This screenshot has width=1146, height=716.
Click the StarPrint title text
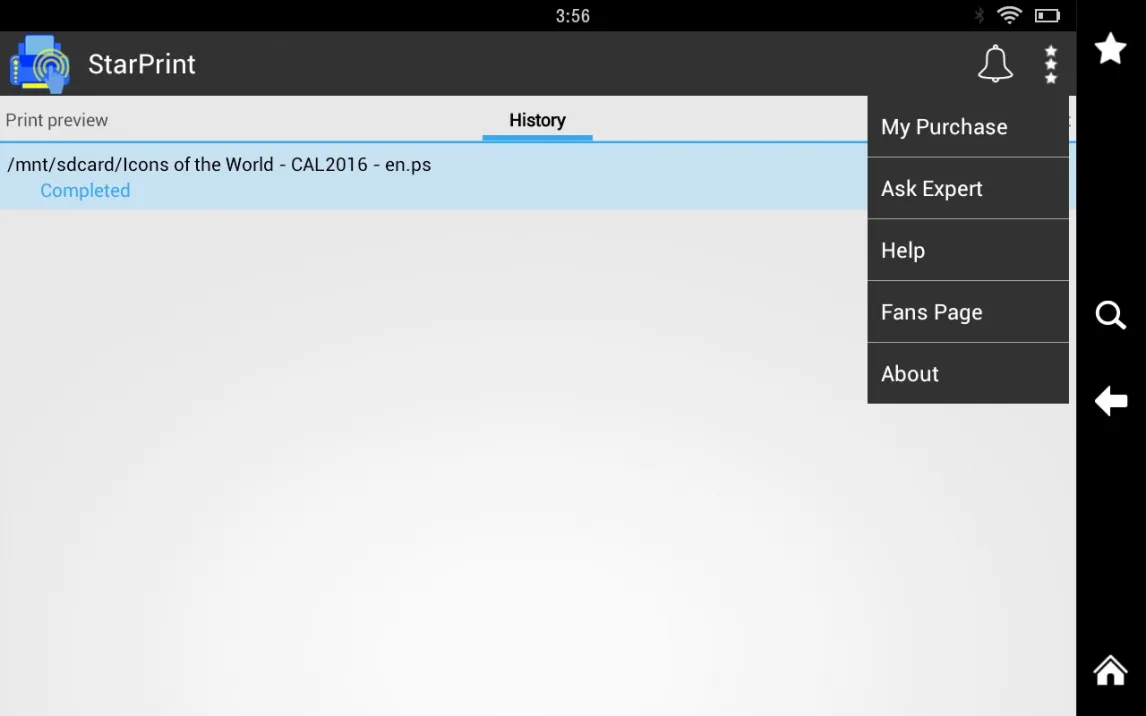(x=142, y=64)
